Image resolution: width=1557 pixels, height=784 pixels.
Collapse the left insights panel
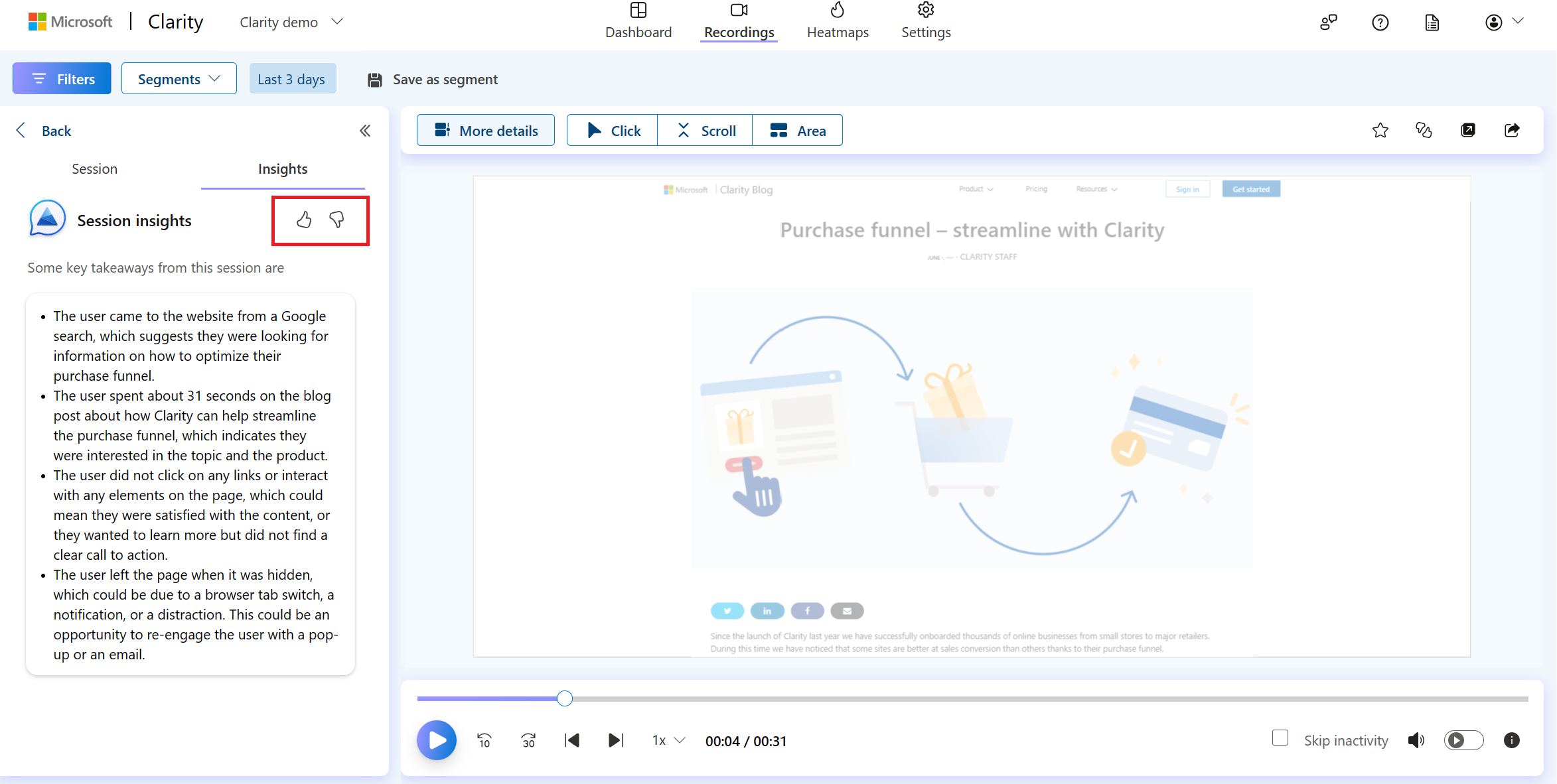click(365, 131)
